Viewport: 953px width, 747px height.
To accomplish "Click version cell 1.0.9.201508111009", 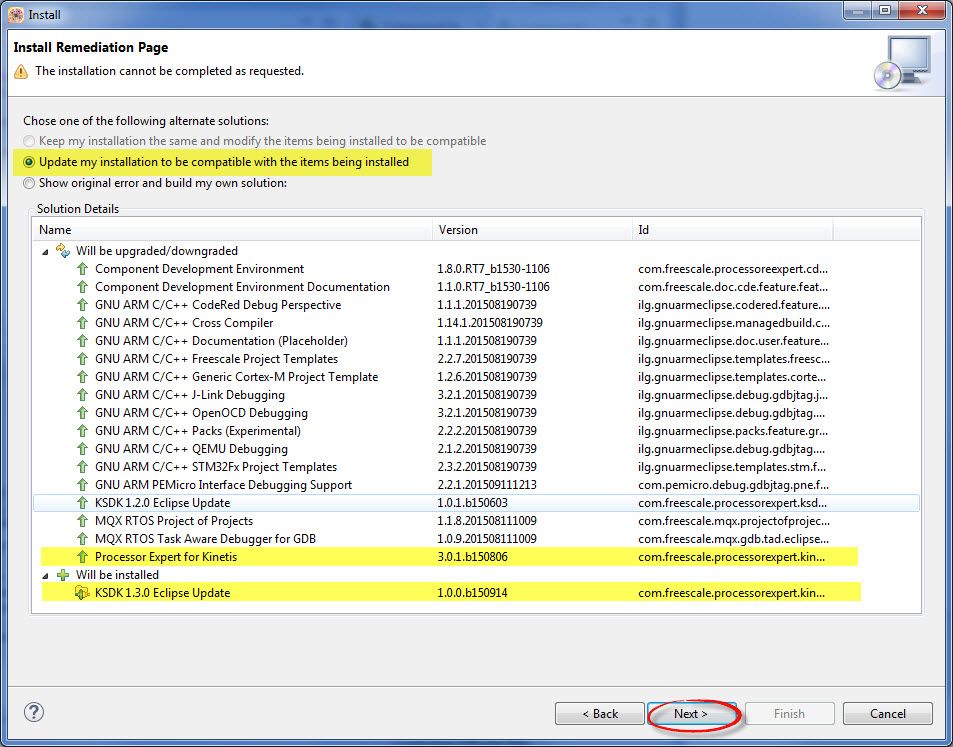I will (x=487, y=539).
